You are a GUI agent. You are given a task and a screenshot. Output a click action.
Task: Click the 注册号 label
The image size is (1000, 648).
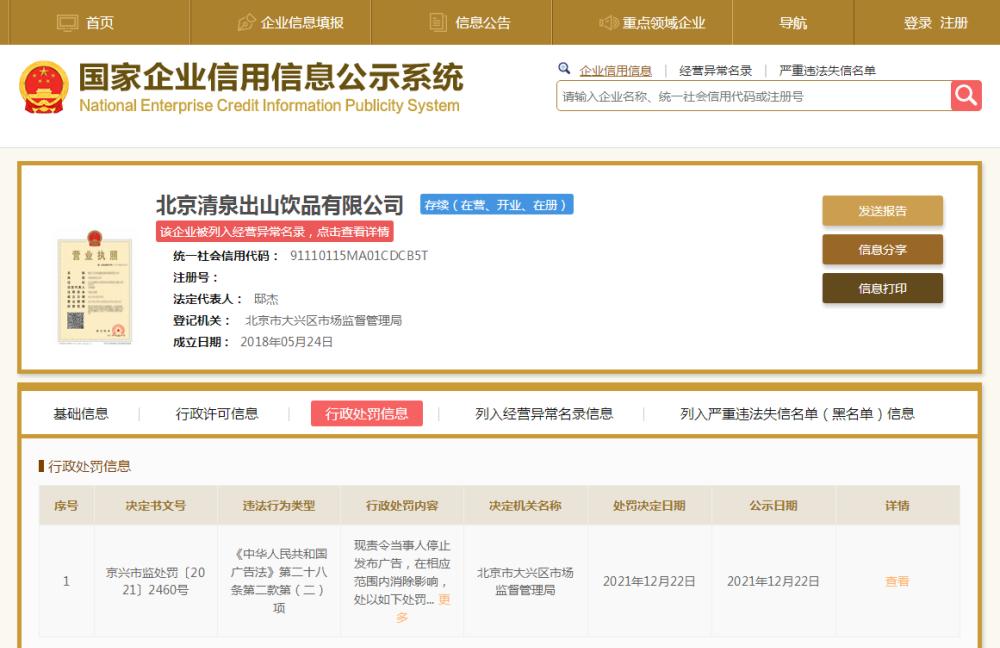coord(195,277)
